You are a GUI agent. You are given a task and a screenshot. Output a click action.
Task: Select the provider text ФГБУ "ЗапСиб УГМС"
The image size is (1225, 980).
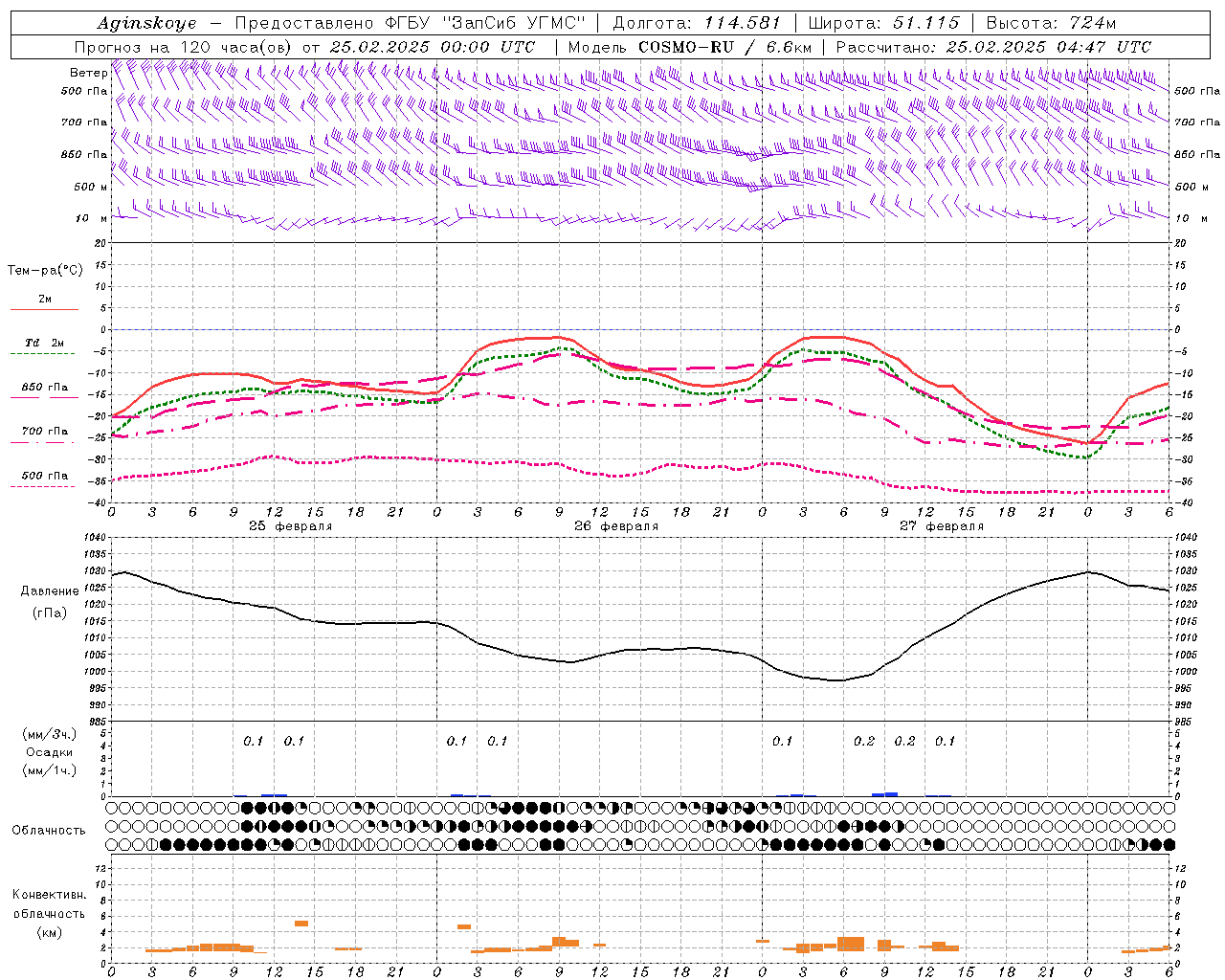tap(486, 23)
